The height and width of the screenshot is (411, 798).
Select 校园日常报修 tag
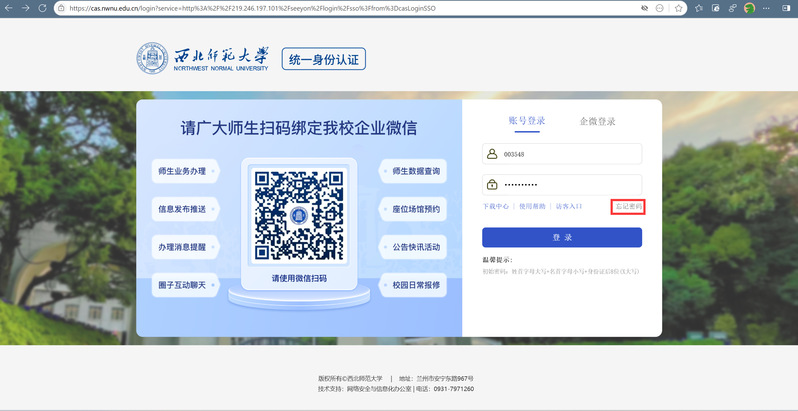tap(413, 285)
